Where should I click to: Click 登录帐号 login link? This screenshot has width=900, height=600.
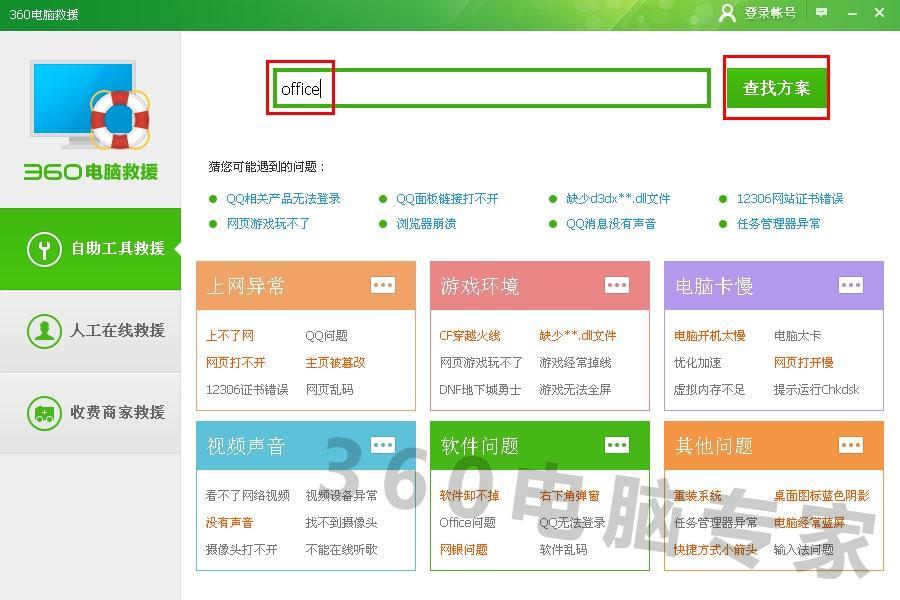pyautogui.click(x=770, y=13)
